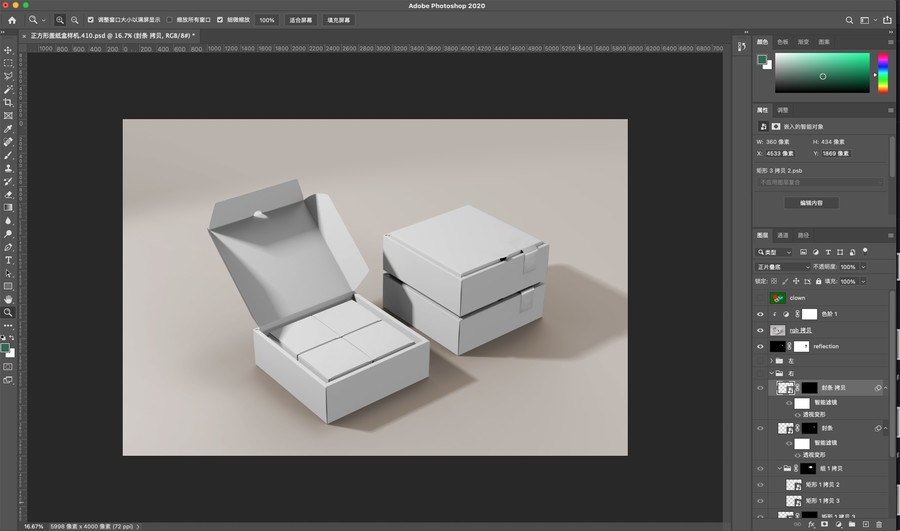The height and width of the screenshot is (531, 900).
Task: Click Add layer style fx icon
Action: pyautogui.click(x=811, y=524)
